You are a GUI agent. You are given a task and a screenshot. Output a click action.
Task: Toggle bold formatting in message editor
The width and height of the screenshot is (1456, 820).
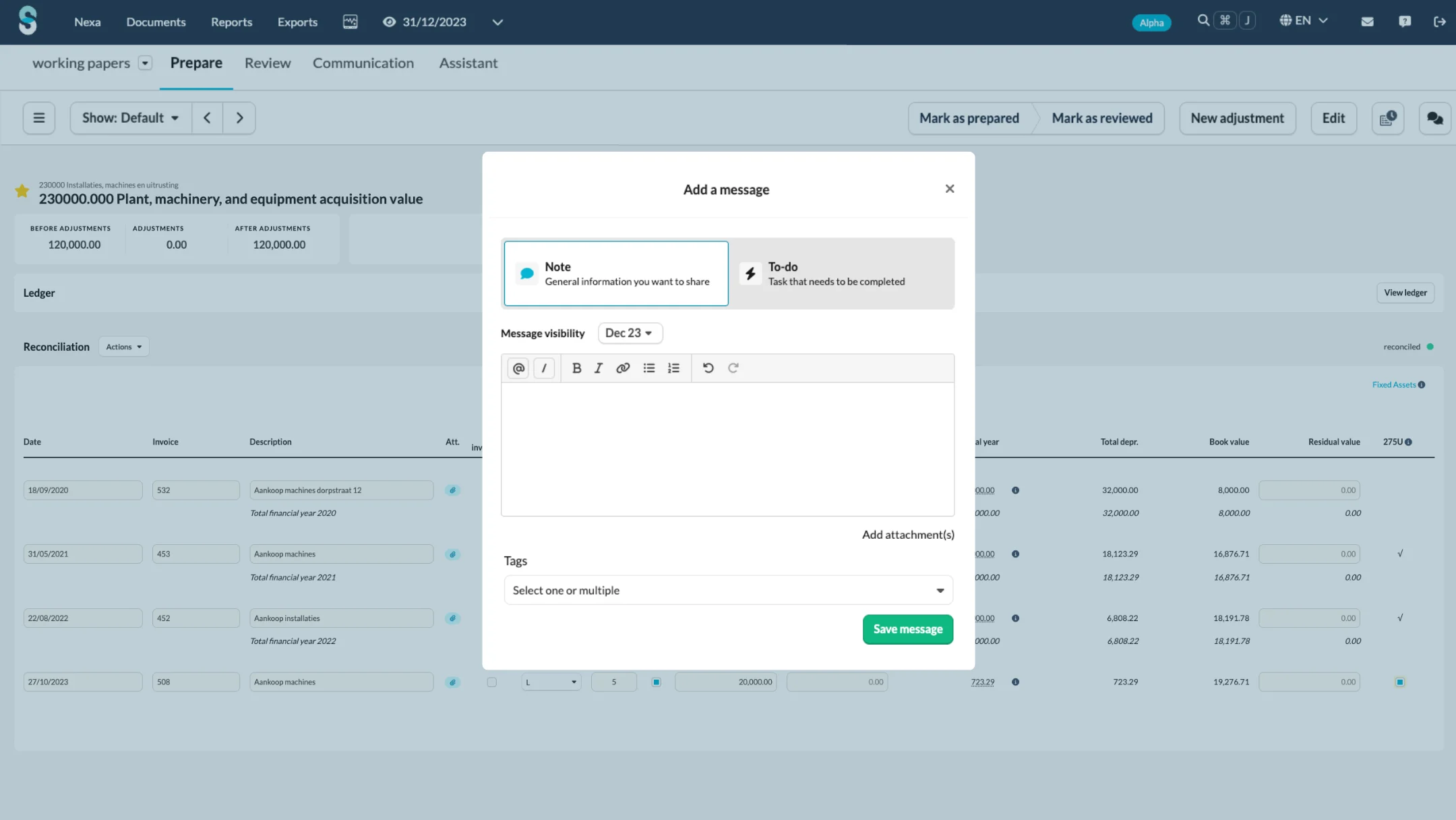point(576,368)
